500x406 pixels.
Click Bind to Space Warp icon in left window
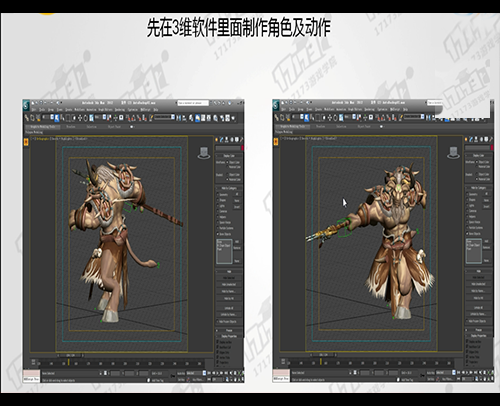[38, 118]
